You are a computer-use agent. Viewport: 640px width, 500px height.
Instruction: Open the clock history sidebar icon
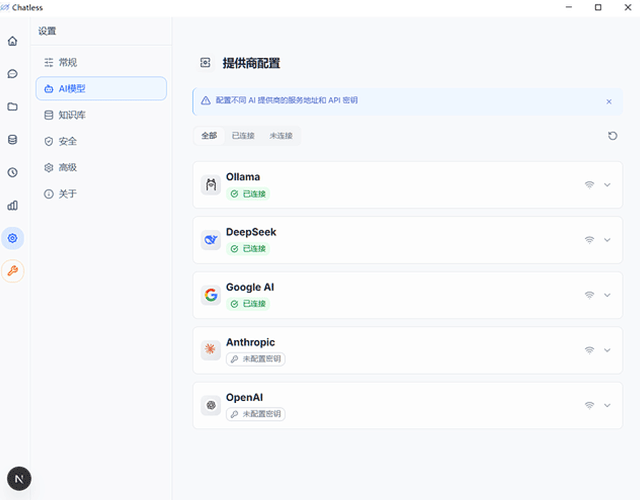click(13, 172)
